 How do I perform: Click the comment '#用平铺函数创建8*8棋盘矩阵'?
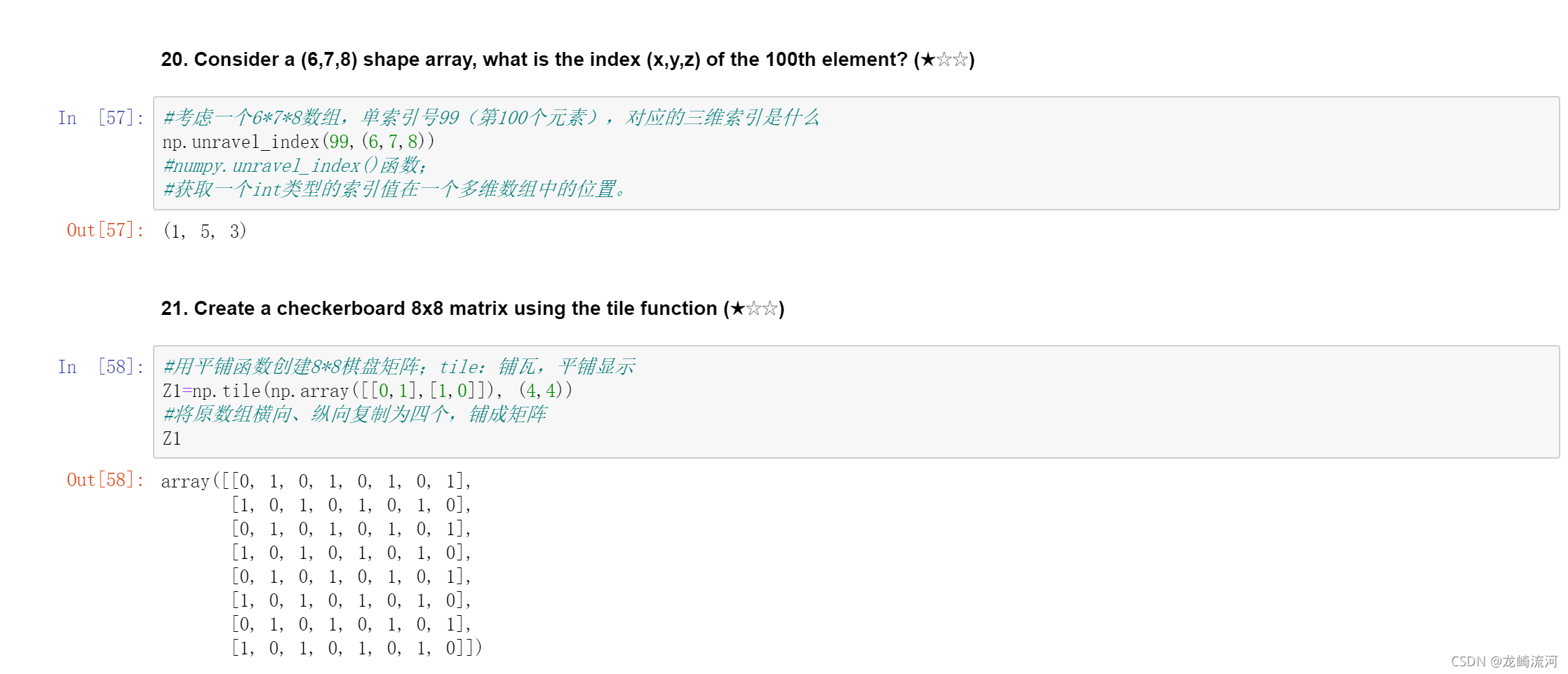(399, 367)
